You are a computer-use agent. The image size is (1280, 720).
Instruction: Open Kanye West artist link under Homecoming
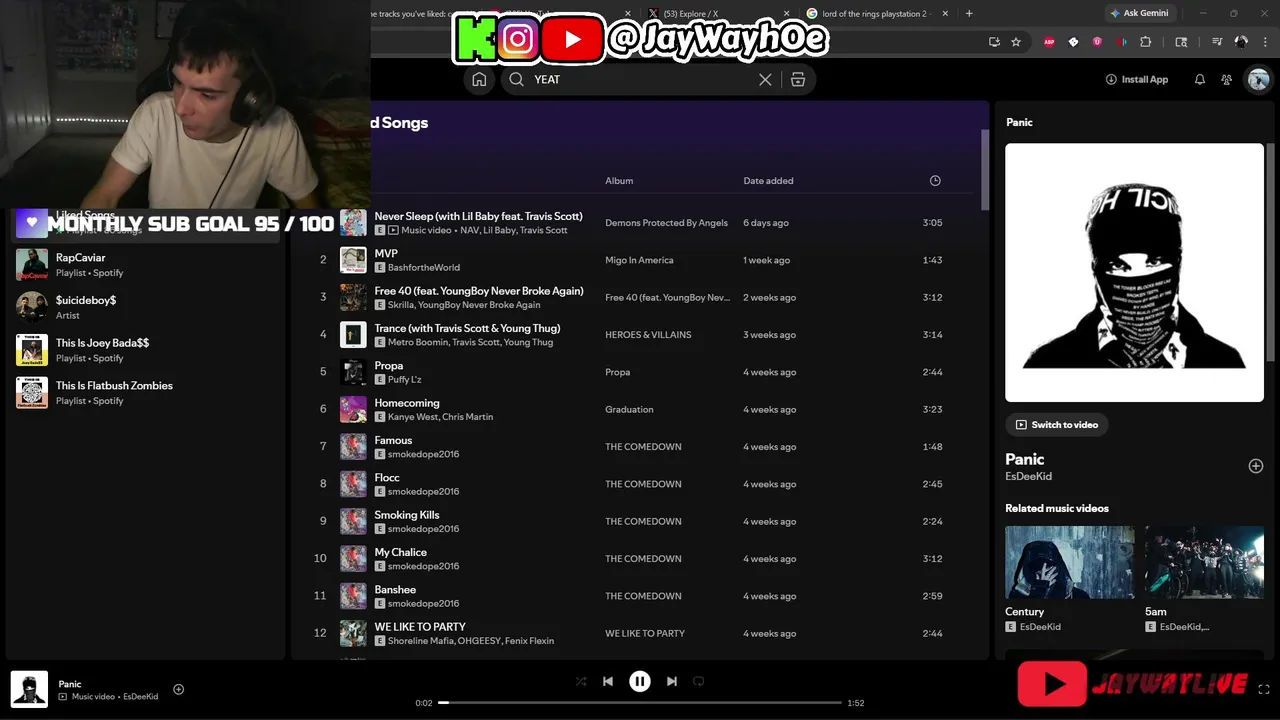[x=412, y=417]
